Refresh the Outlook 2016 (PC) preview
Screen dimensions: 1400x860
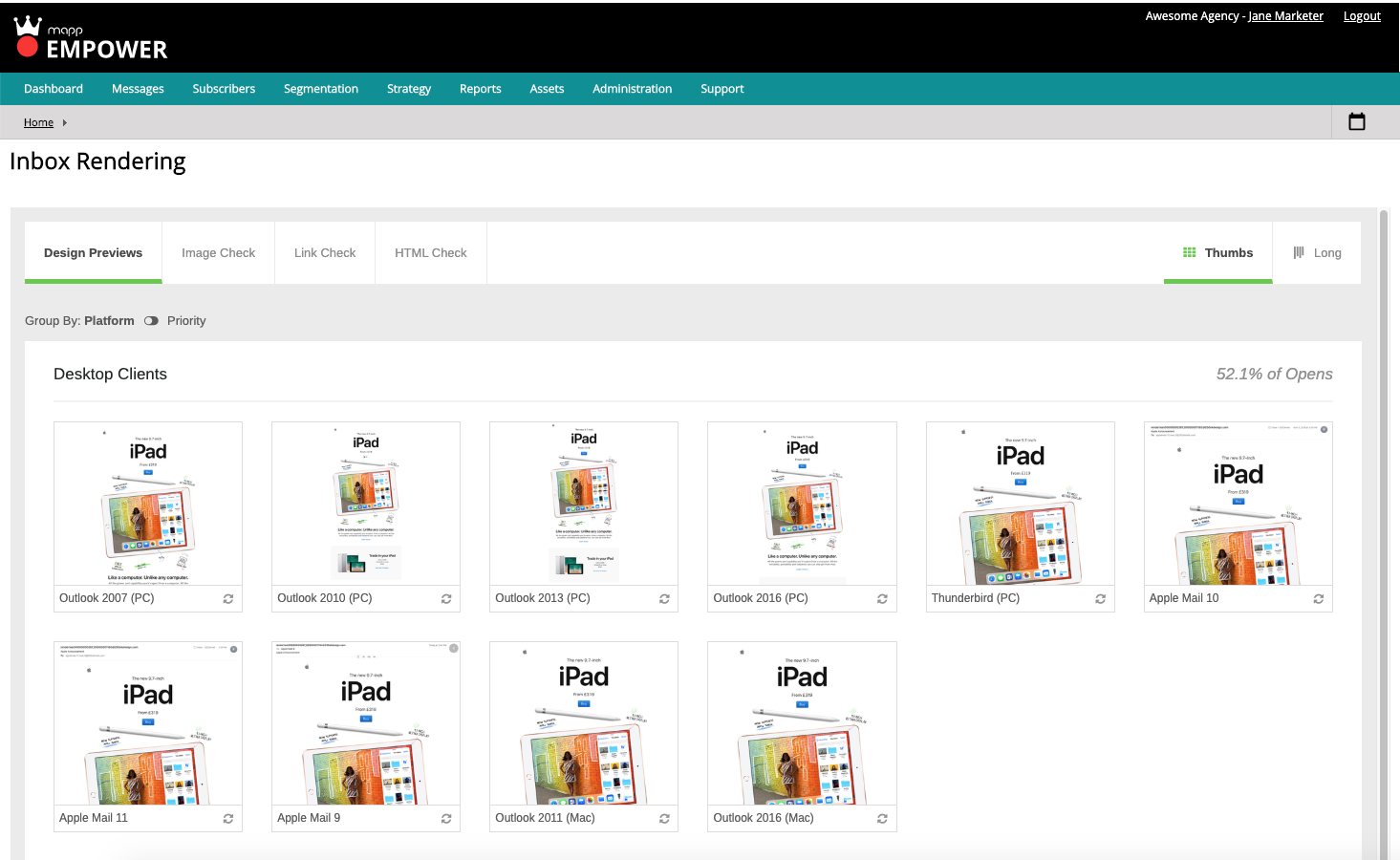(x=882, y=599)
